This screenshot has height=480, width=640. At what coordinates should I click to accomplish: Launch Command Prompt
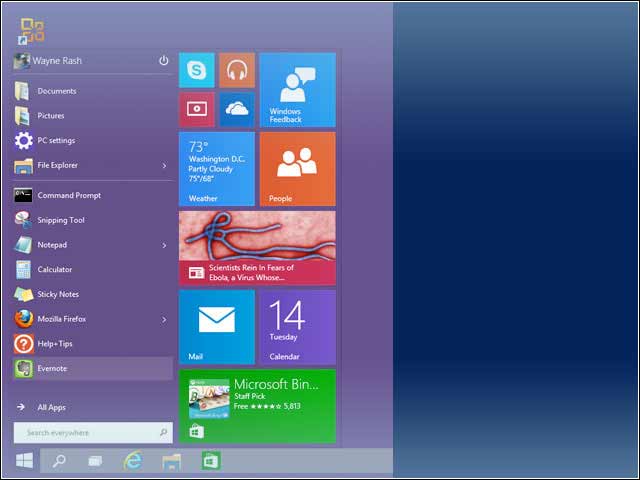point(93,195)
